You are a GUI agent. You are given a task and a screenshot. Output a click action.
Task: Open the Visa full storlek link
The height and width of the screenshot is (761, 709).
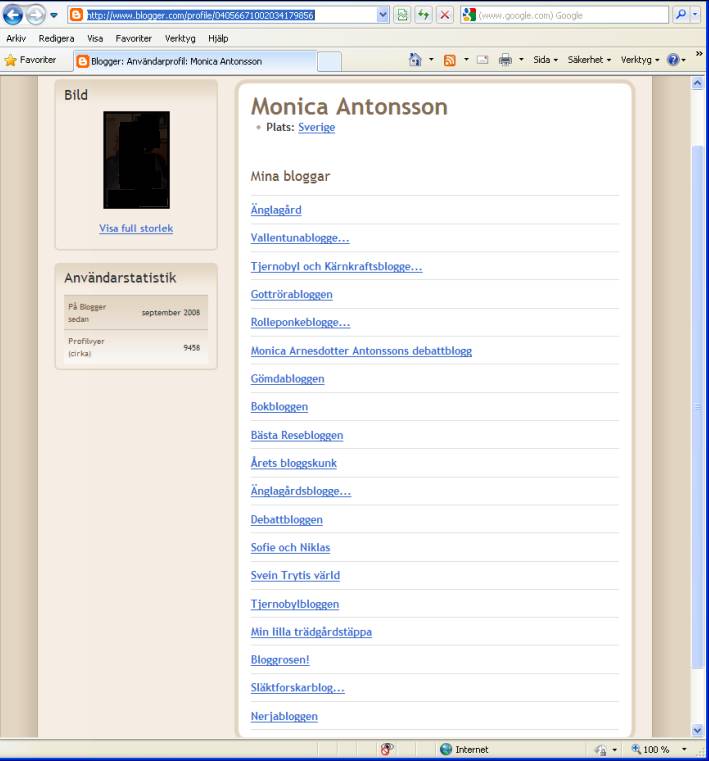[x=136, y=229]
